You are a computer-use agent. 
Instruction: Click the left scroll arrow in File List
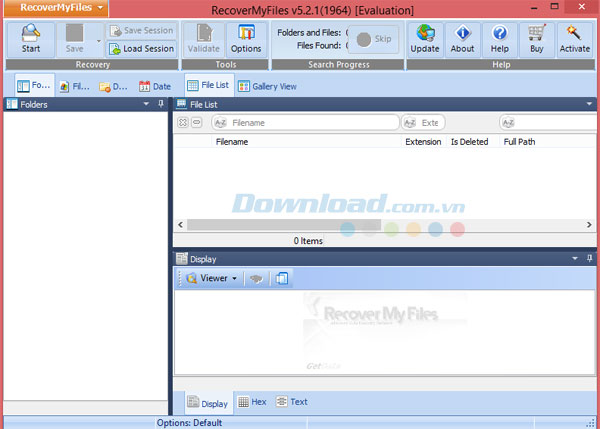pyautogui.click(x=181, y=225)
